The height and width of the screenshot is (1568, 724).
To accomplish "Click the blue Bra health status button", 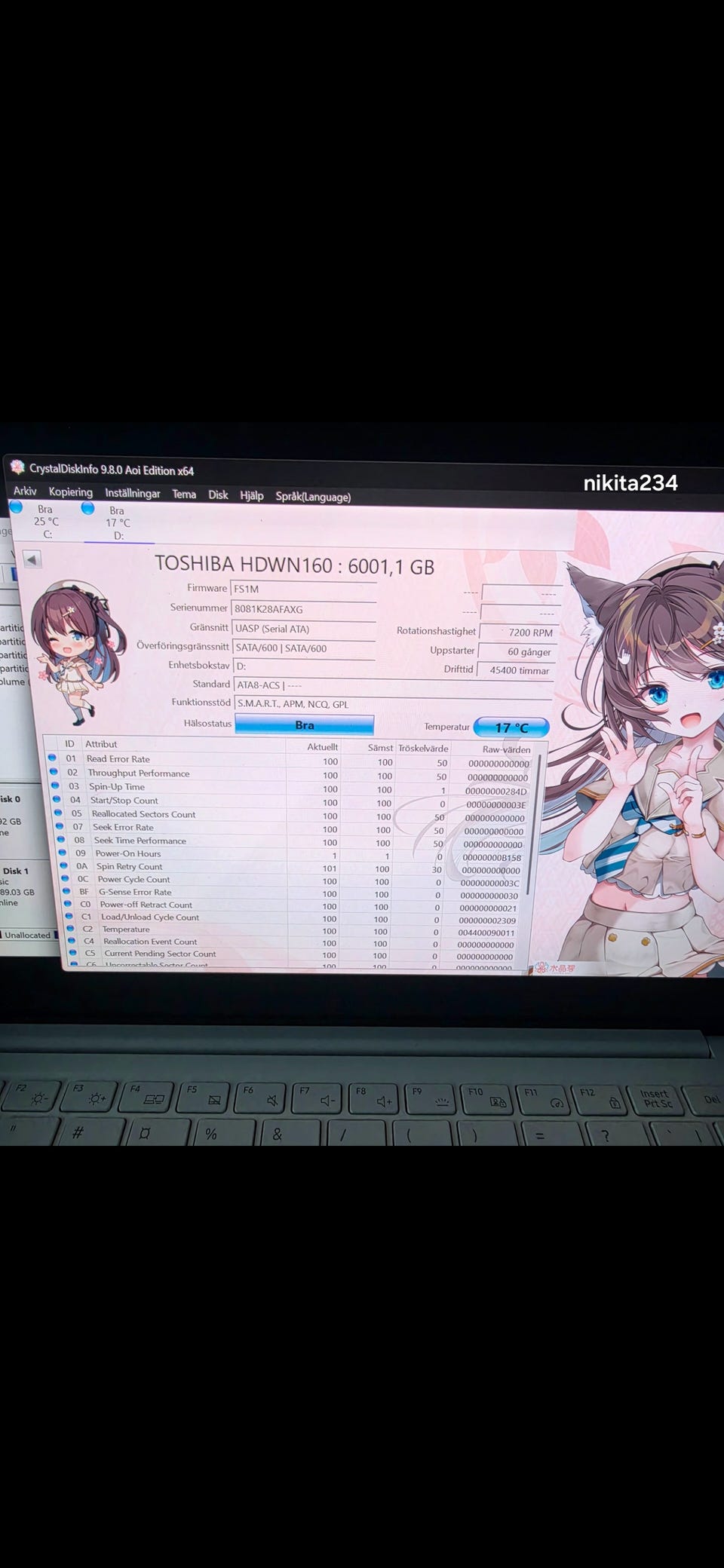I will coord(305,724).
